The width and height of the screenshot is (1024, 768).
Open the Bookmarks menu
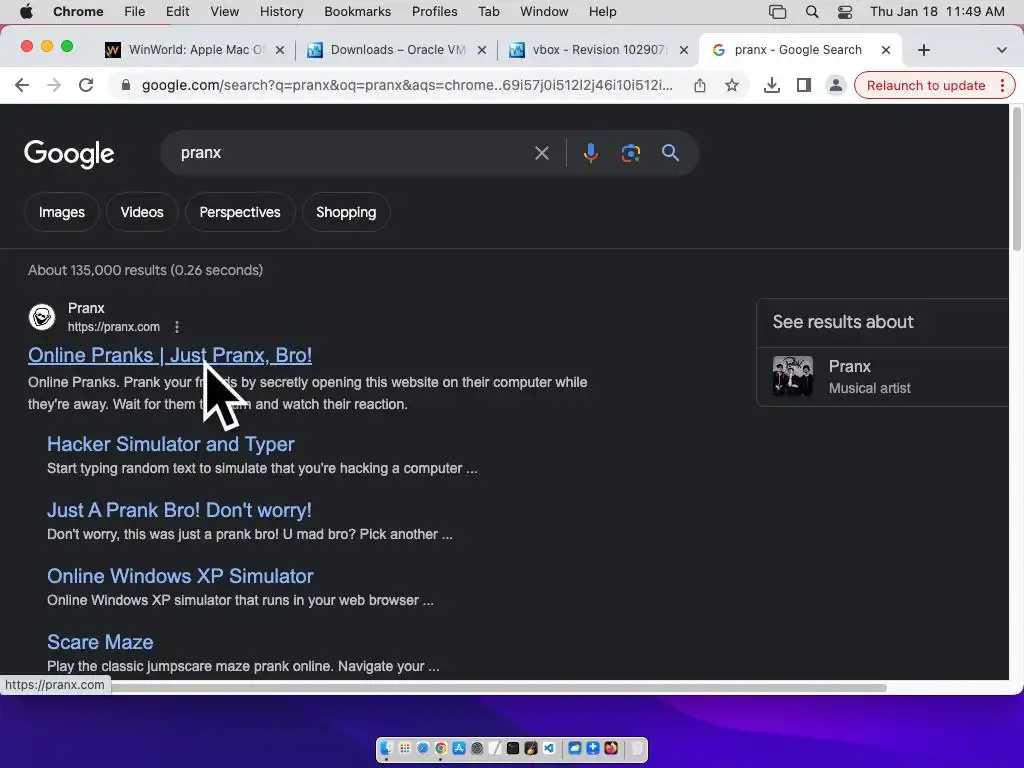coord(357,12)
